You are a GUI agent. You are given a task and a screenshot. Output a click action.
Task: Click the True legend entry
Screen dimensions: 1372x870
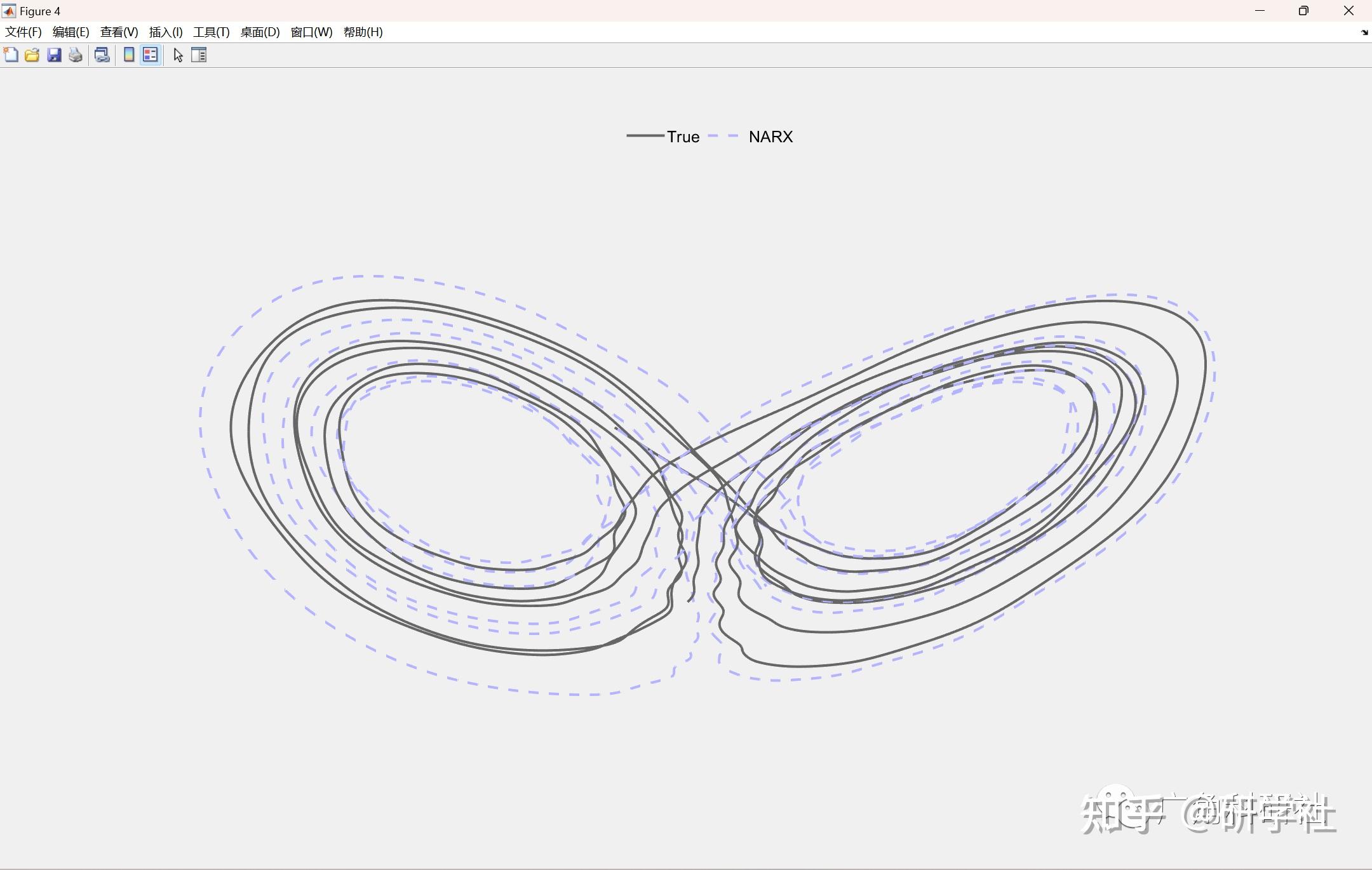(x=683, y=137)
